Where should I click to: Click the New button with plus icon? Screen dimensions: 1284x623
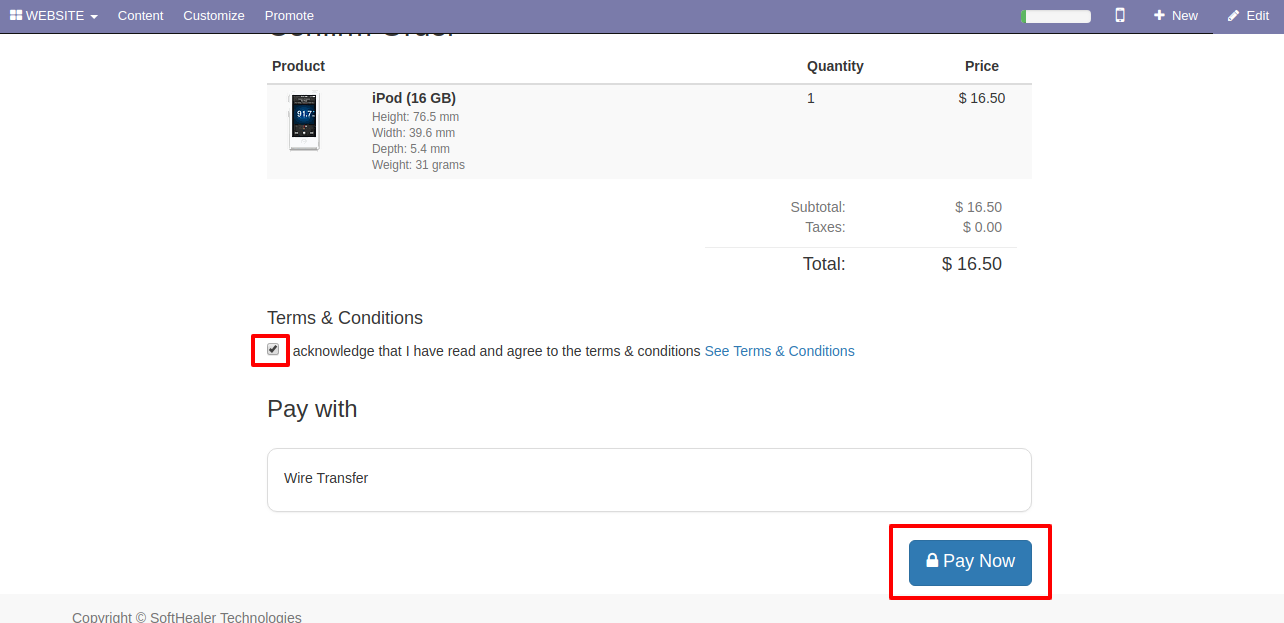[x=1175, y=15]
